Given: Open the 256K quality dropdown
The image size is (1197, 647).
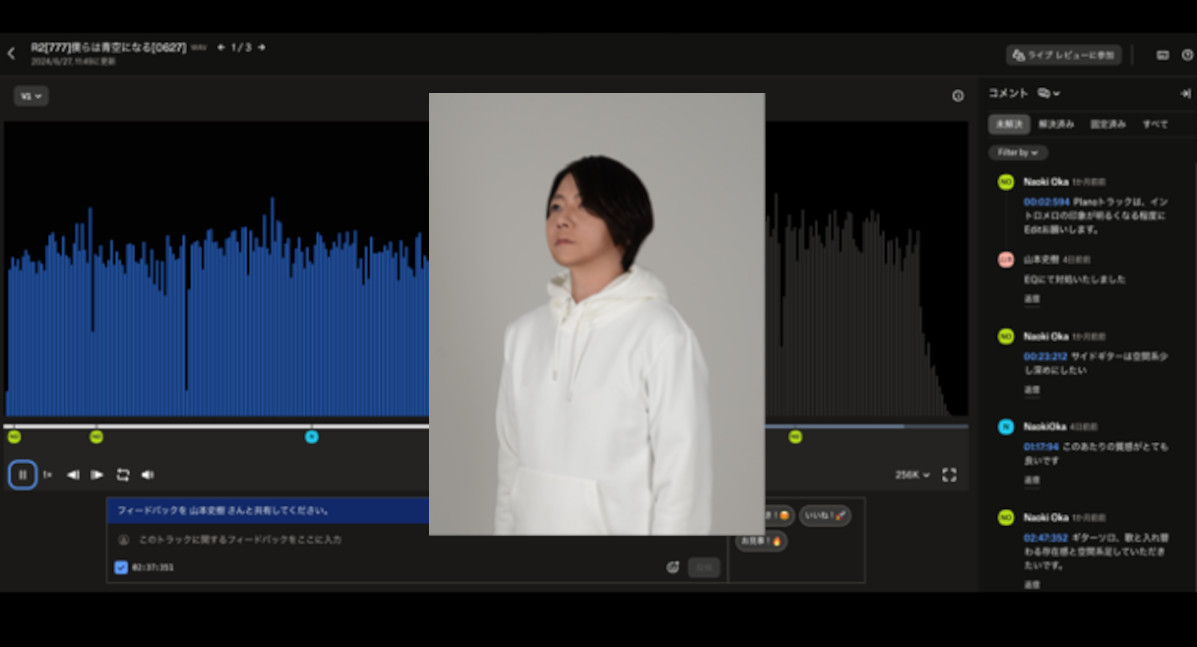Looking at the screenshot, I should pyautogui.click(x=912, y=475).
